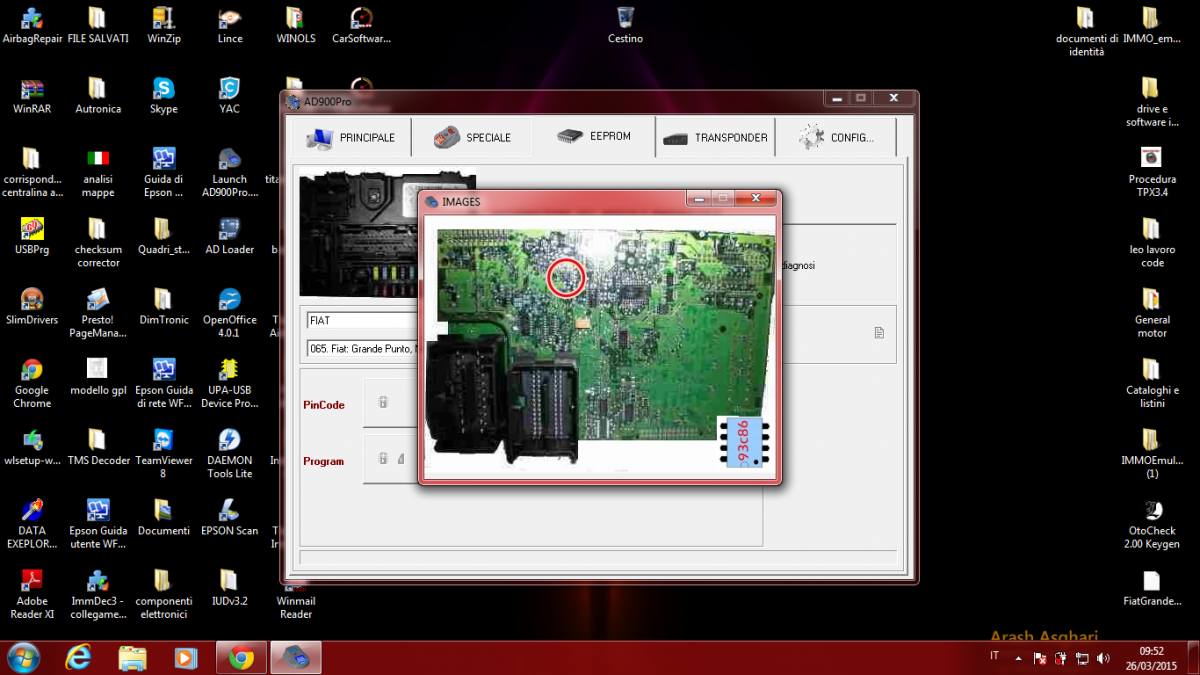This screenshot has height=675, width=1200.
Task: Open the ImmDec3 desktop shortcut
Action: pos(97,592)
